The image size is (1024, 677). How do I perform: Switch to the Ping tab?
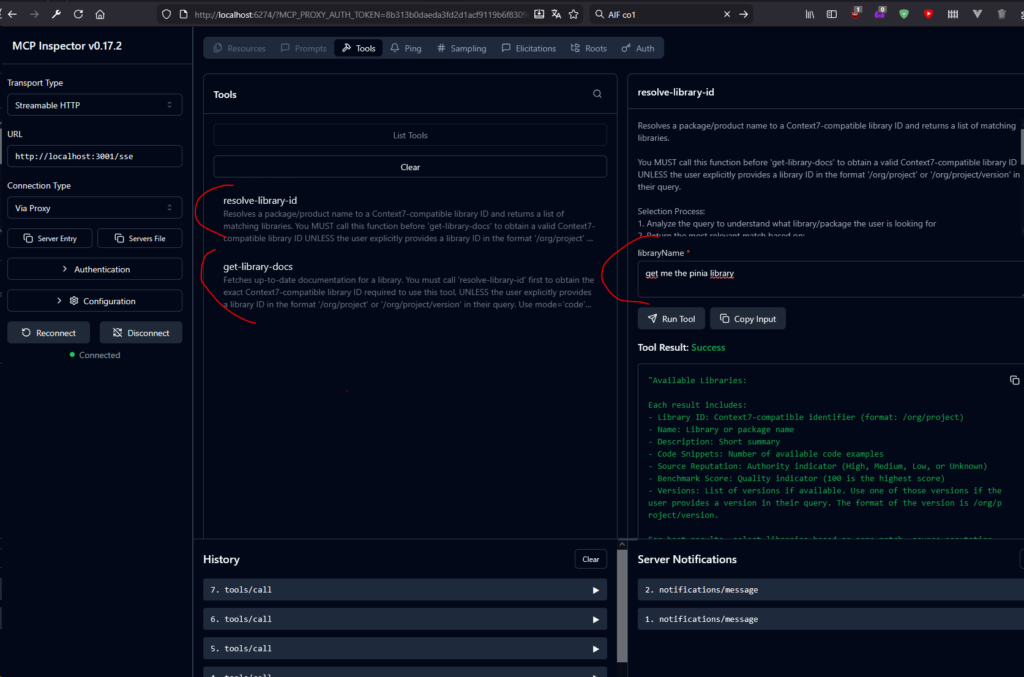[406, 48]
